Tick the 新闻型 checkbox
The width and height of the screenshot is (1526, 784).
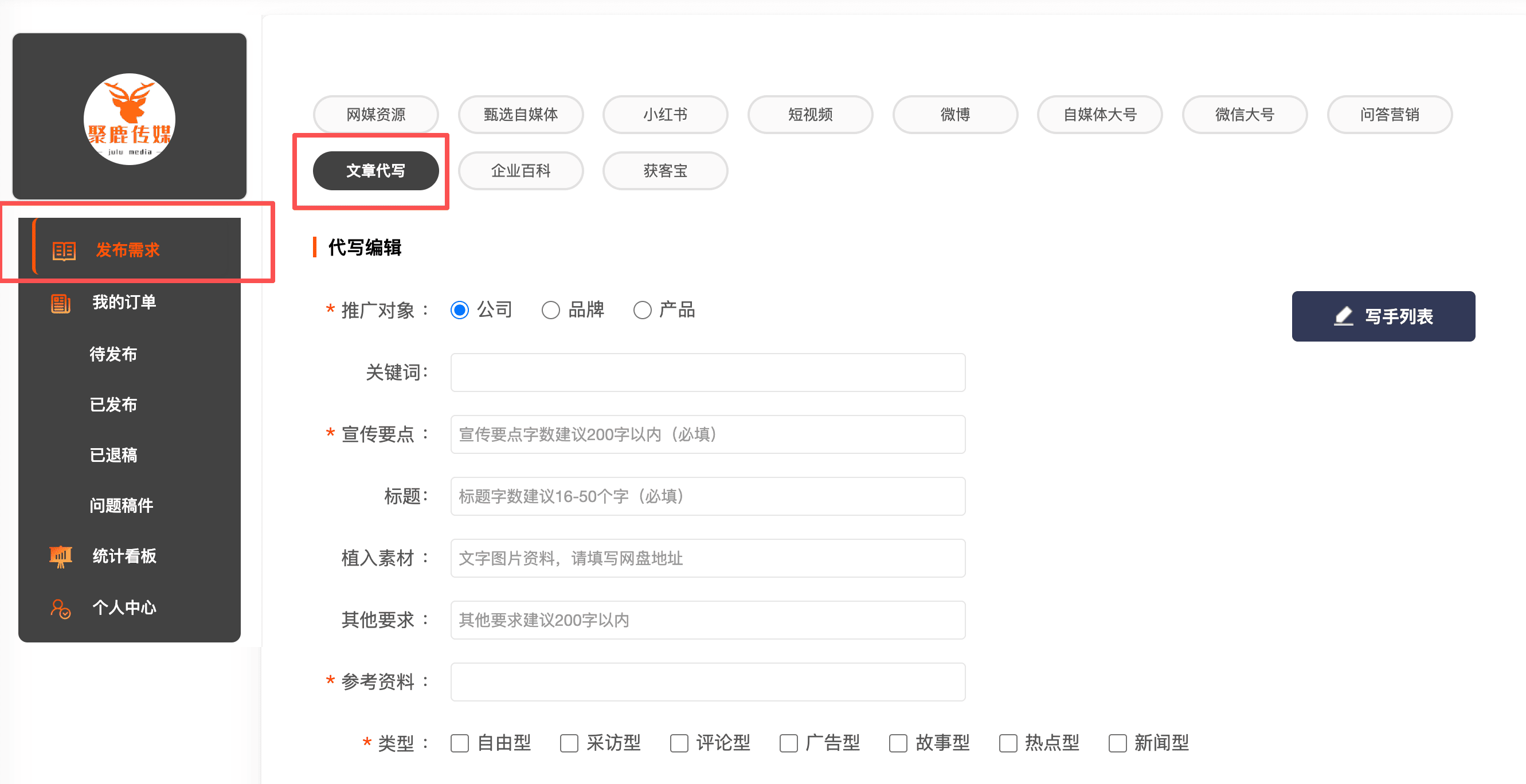coord(1117,743)
